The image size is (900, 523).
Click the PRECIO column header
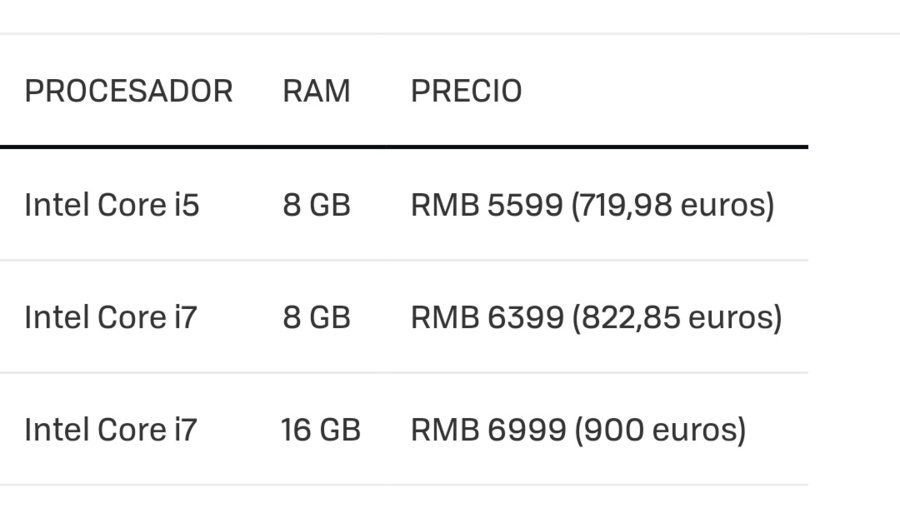pyautogui.click(x=466, y=91)
